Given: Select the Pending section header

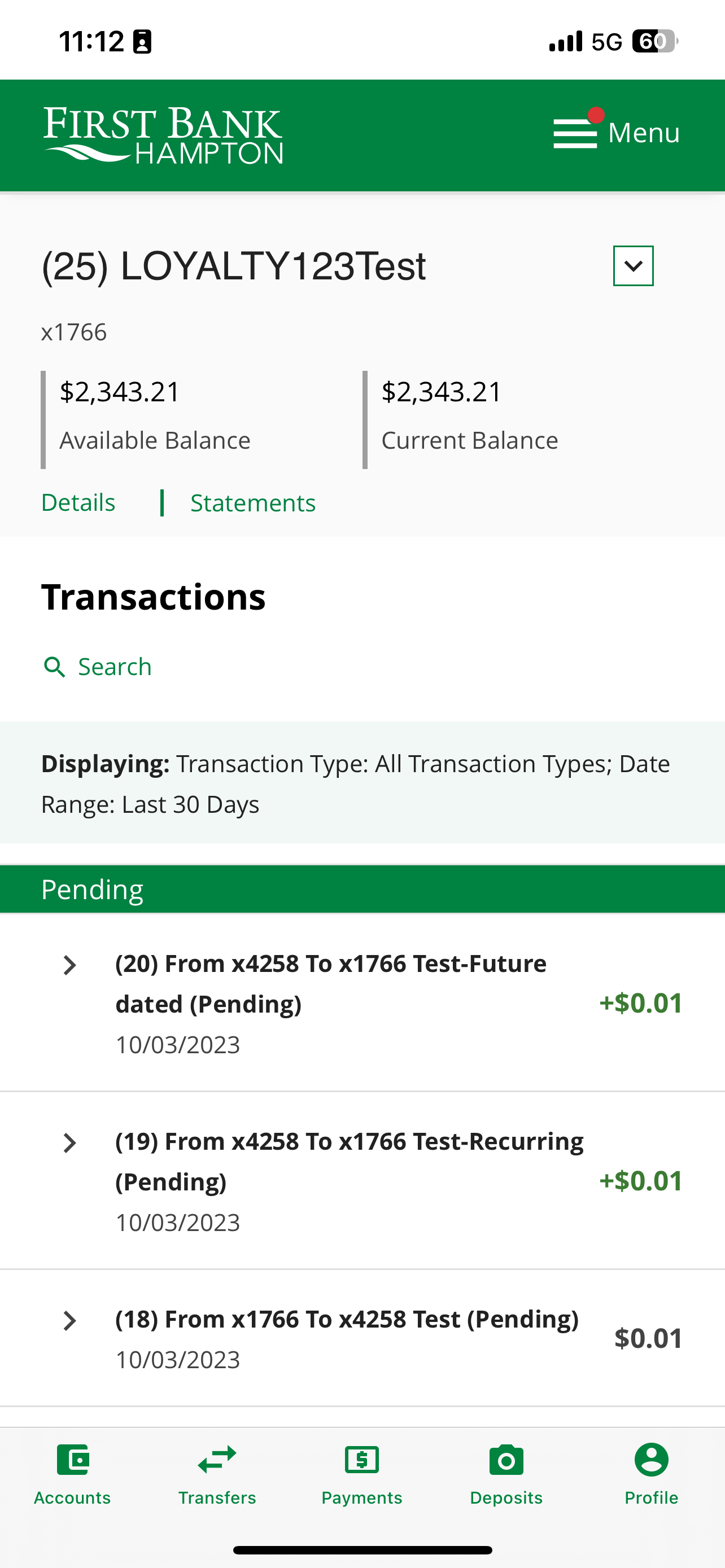Looking at the screenshot, I should [x=362, y=890].
